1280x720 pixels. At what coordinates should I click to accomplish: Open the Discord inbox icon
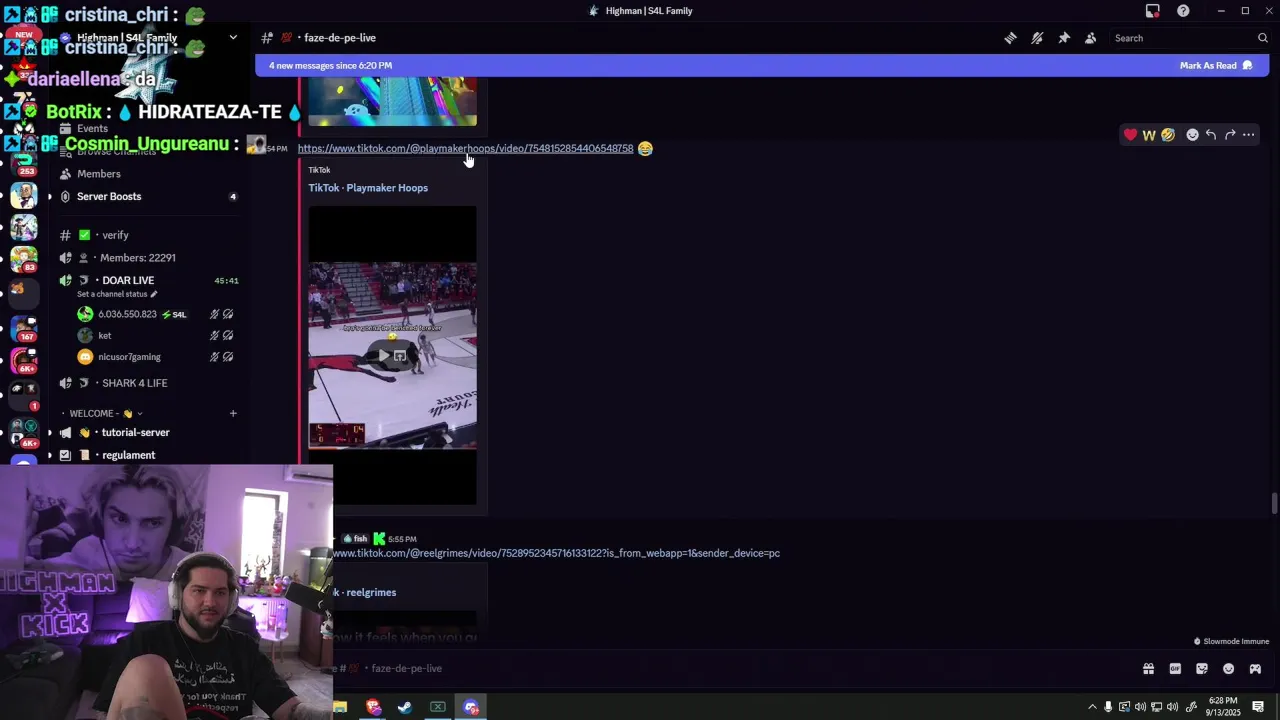tap(1153, 11)
